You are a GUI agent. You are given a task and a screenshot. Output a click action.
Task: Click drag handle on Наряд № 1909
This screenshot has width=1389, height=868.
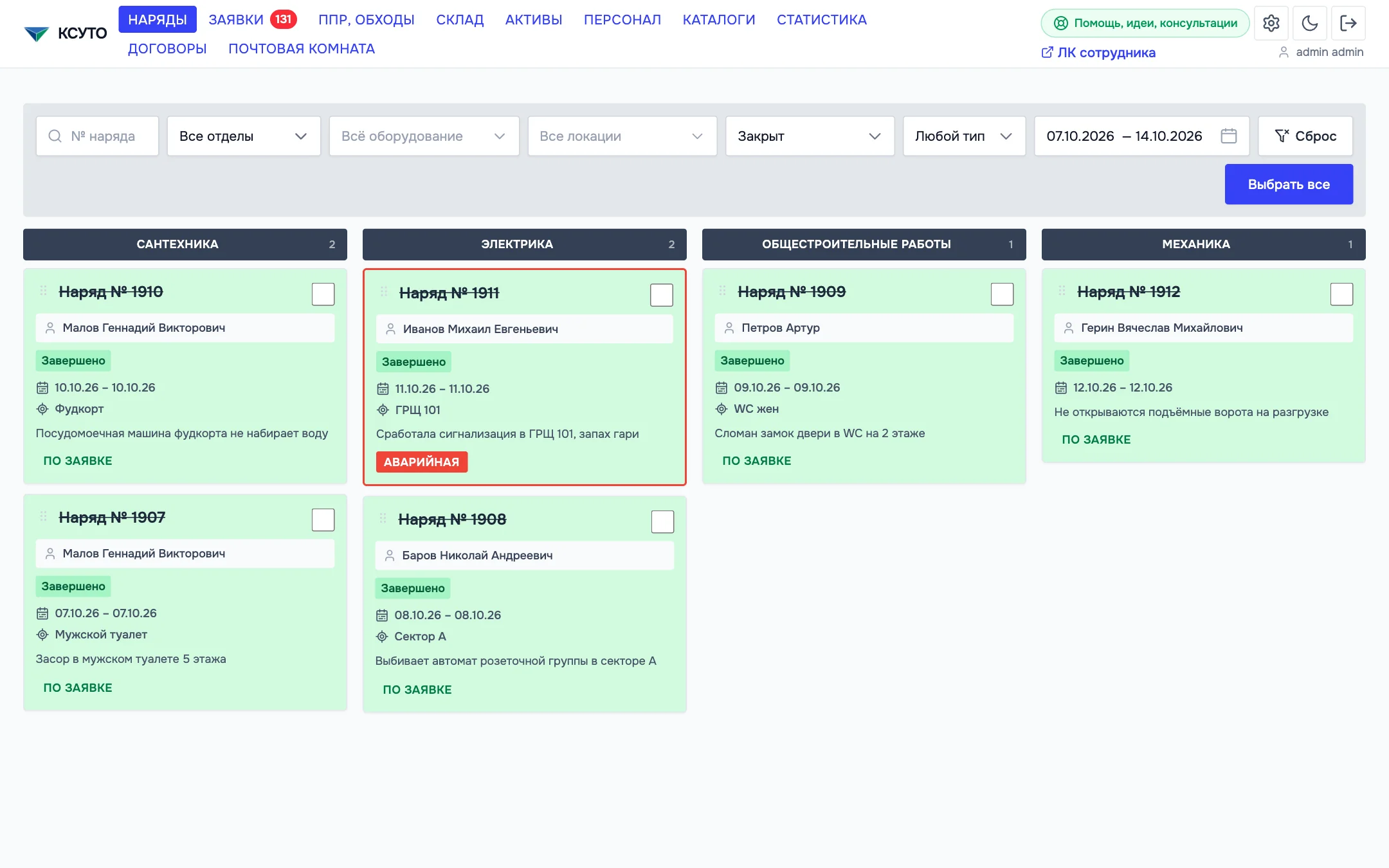(723, 291)
